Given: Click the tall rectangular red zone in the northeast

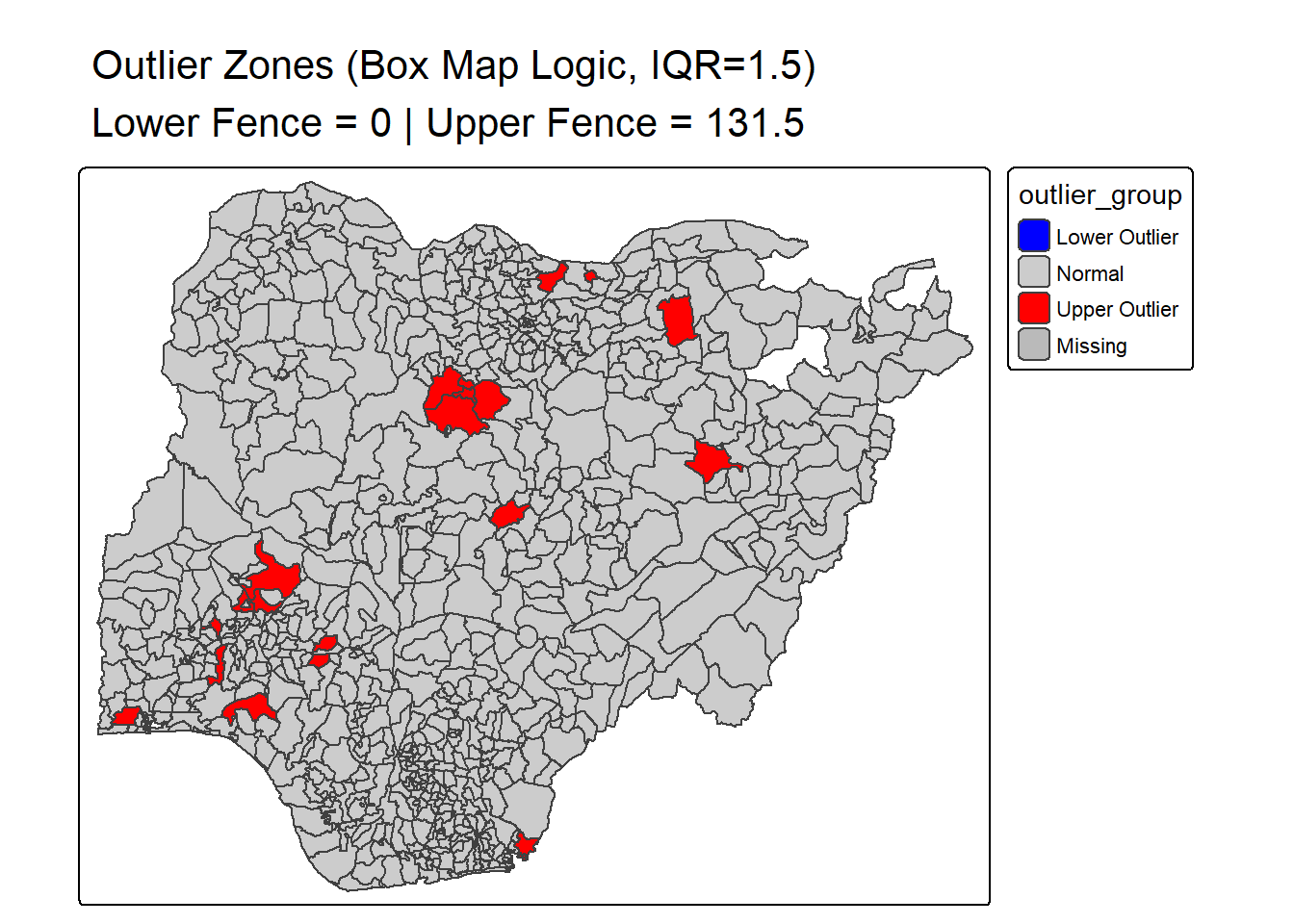Looking at the screenshot, I should click(677, 321).
